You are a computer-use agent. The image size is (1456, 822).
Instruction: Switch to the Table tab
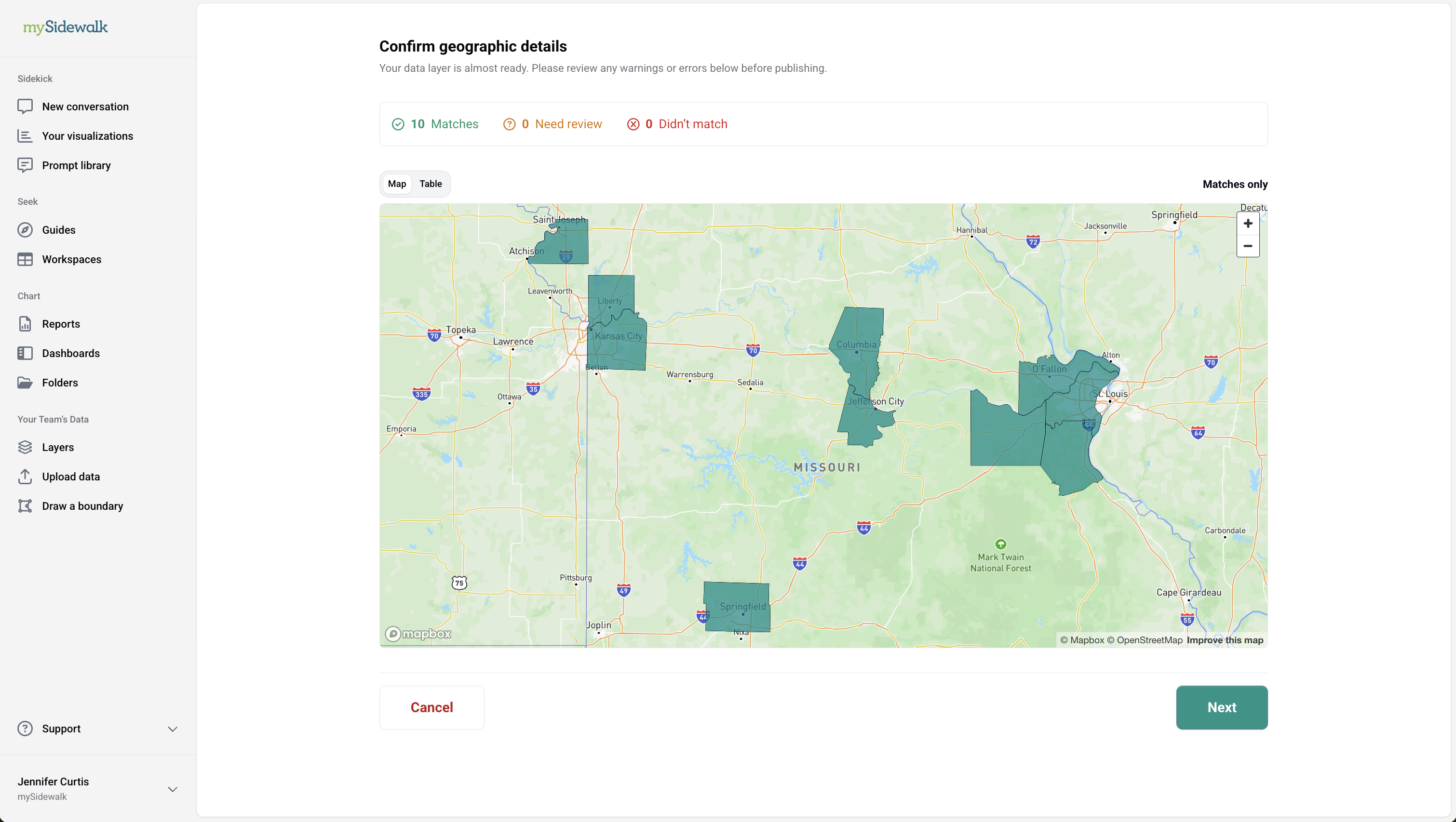[430, 184]
